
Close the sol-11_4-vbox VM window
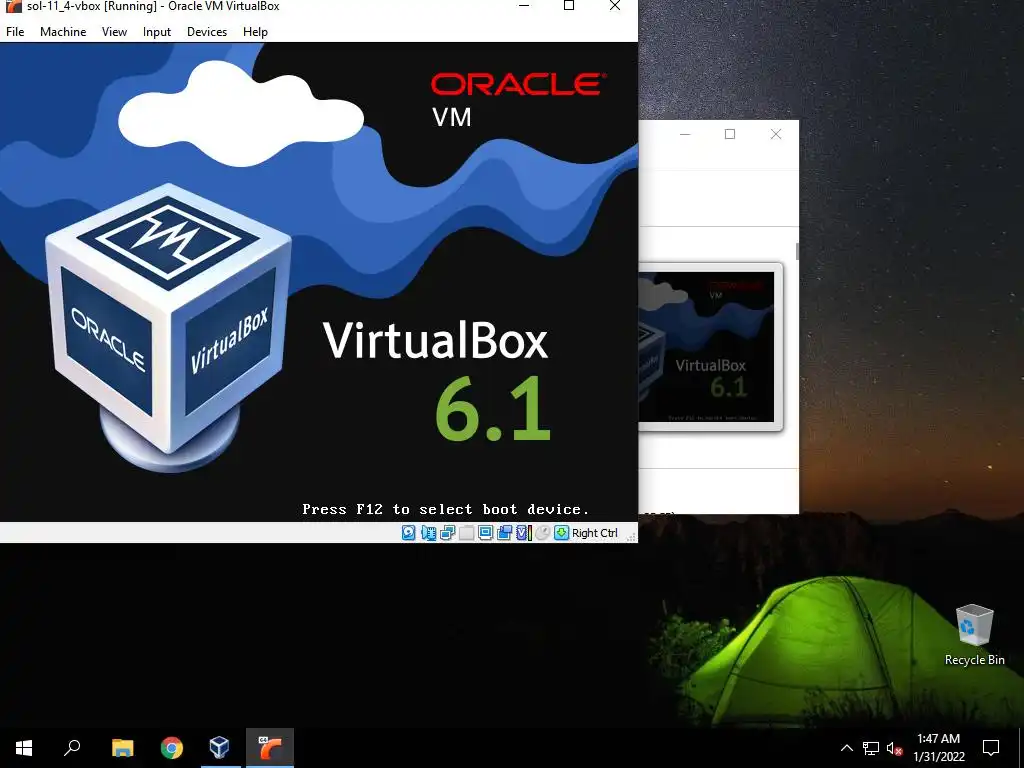[615, 6]
